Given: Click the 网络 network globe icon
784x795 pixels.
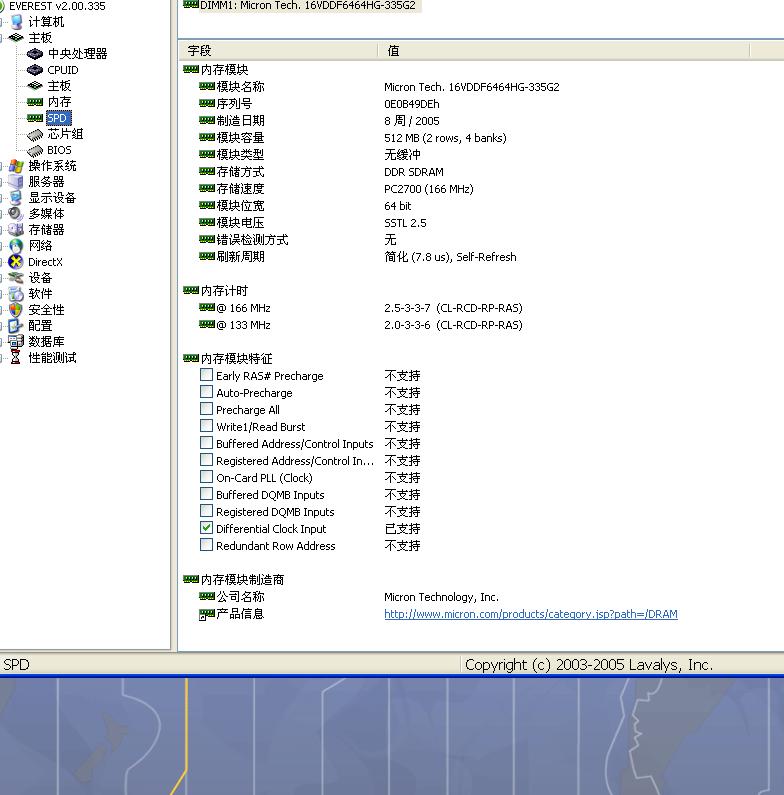Looking at the screenshot, I should pyautogui.click(x=16, y=246).
